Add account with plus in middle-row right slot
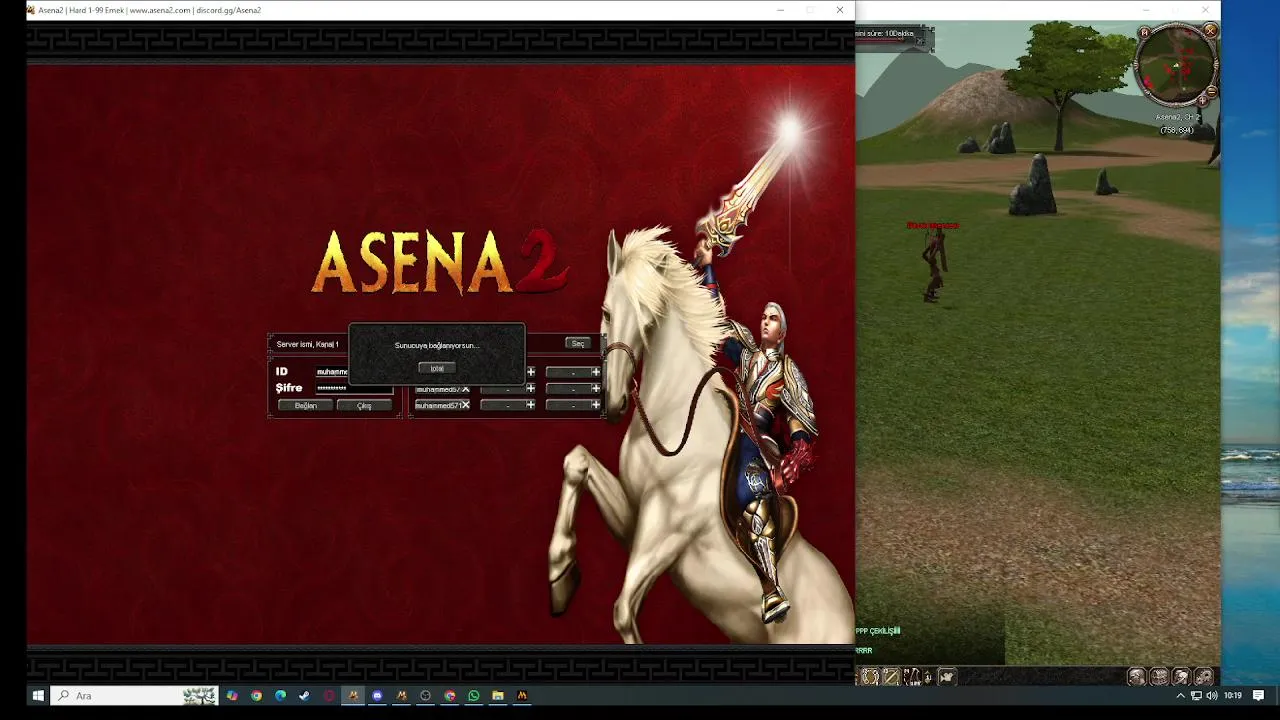The image size is (1280, 720). coord(596,388)
